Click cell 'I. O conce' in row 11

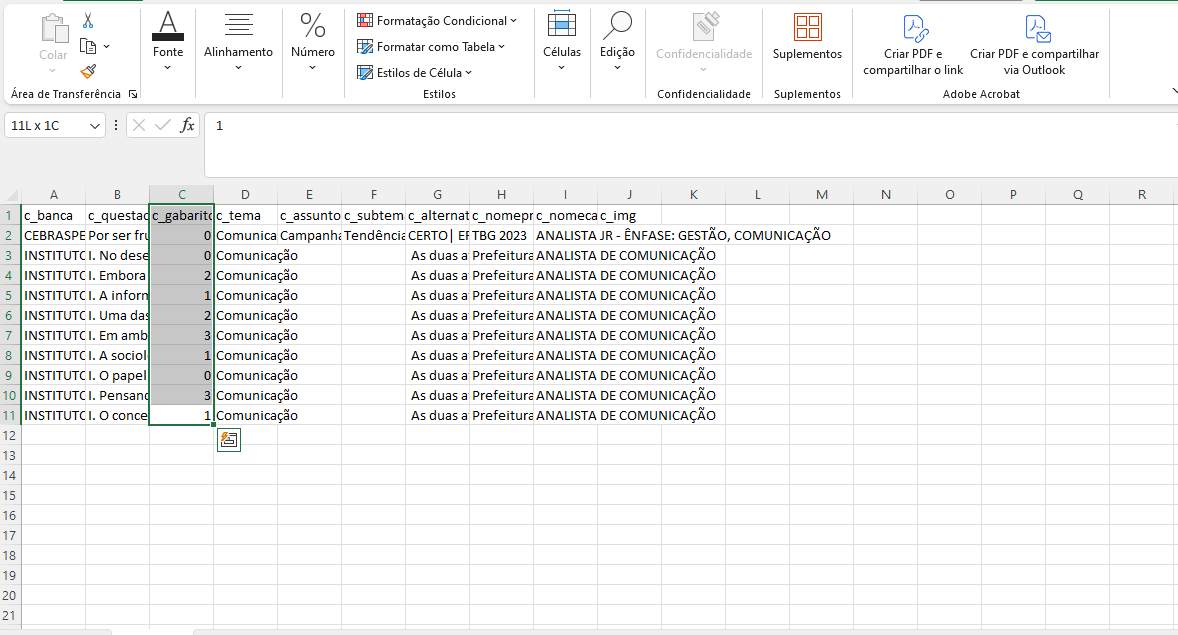[117, 416]
